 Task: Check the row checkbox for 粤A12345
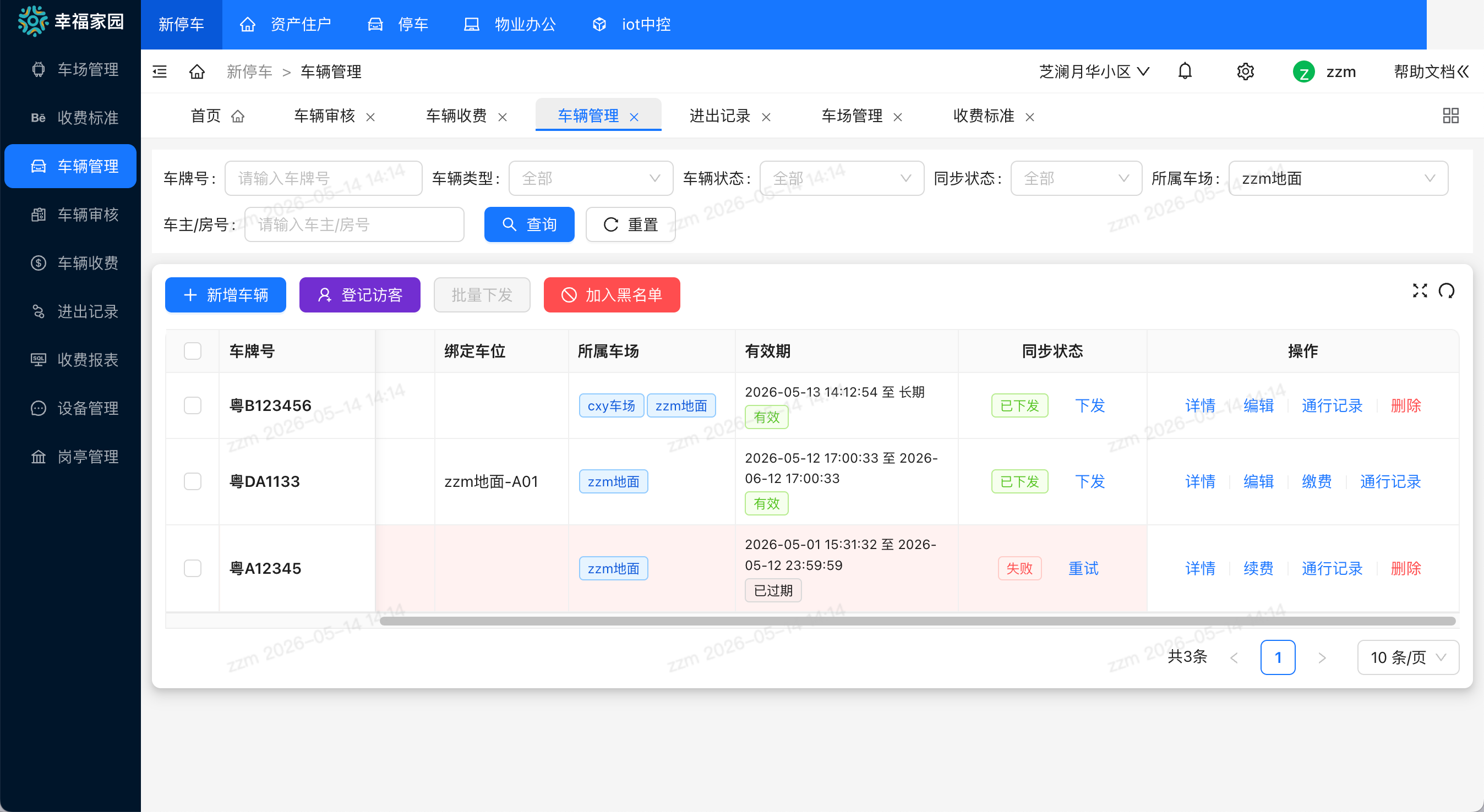point(193,568)
